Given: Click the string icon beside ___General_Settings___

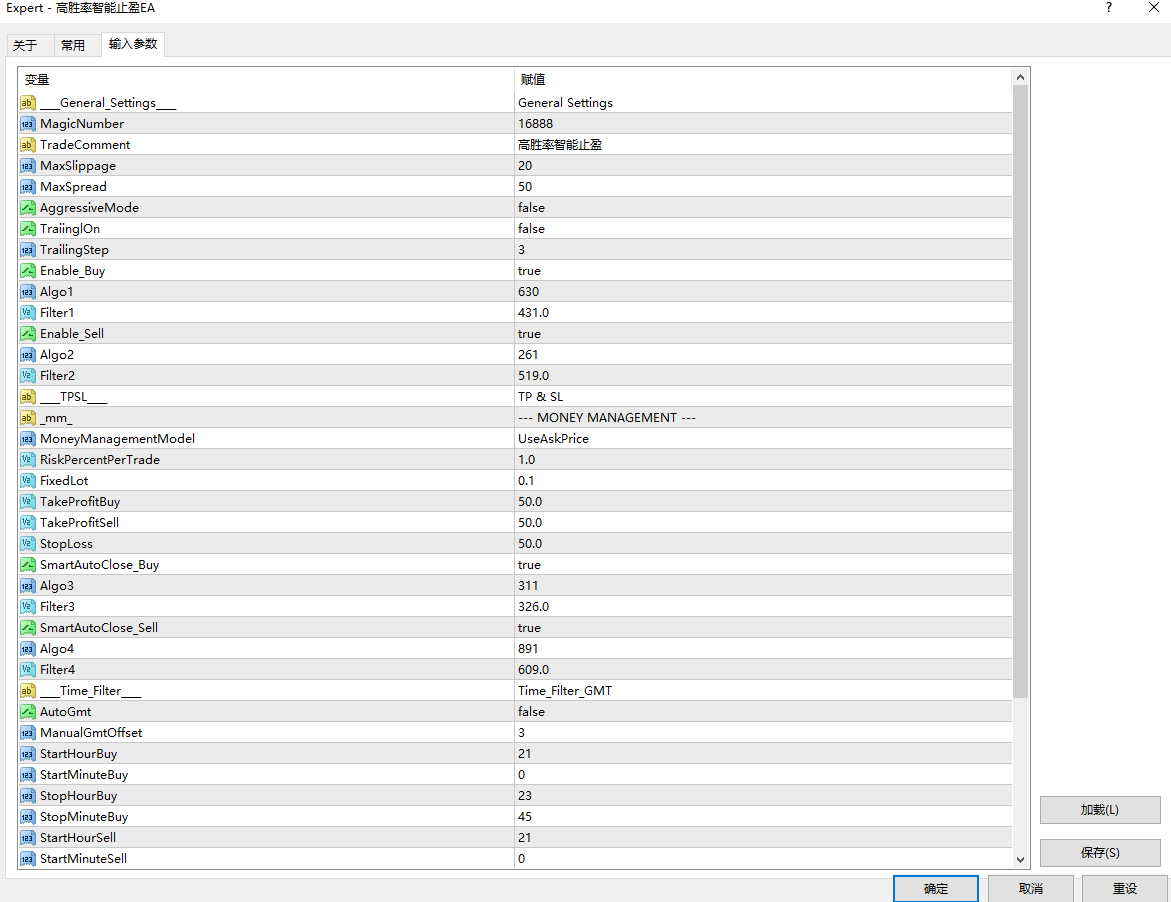Looking at the screenshot, I should 28,103.
